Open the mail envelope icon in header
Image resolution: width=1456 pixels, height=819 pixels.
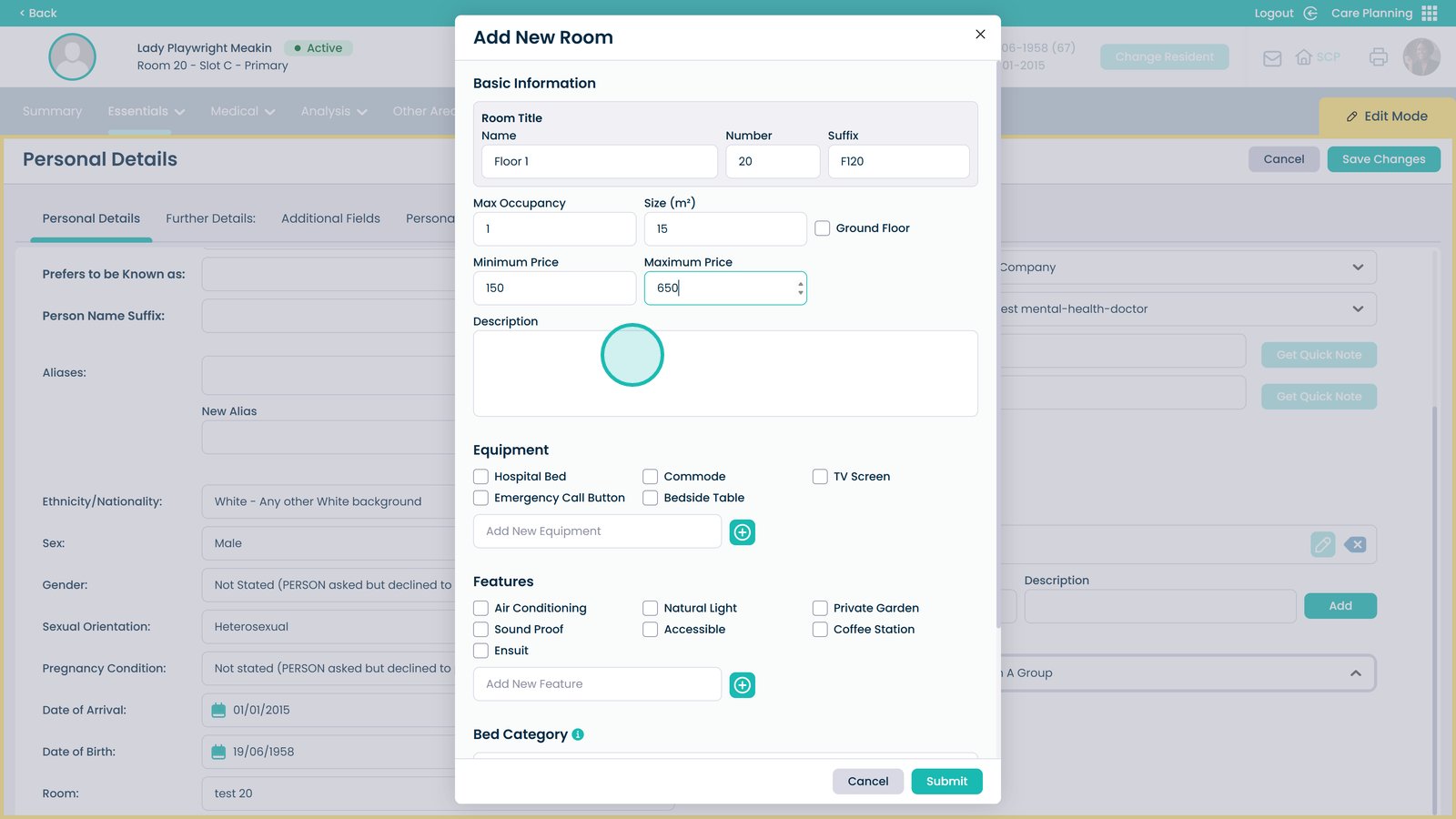pos(1272,58)
